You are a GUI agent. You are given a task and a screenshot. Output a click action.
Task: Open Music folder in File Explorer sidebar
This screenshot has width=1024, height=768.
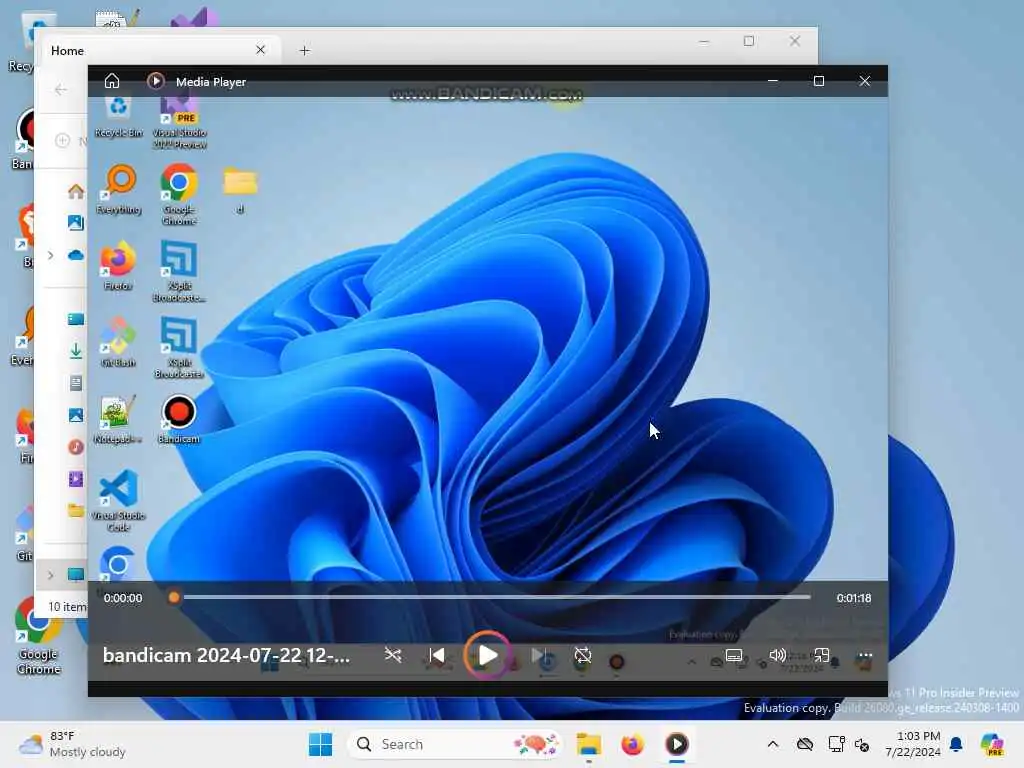(x=76, y=447)
